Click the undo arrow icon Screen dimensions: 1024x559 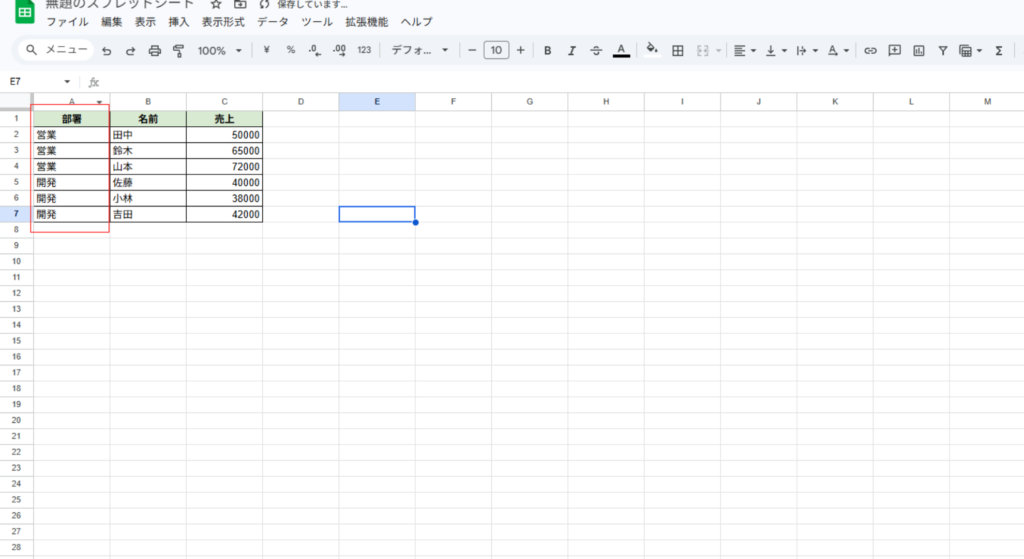click(106, 50)
